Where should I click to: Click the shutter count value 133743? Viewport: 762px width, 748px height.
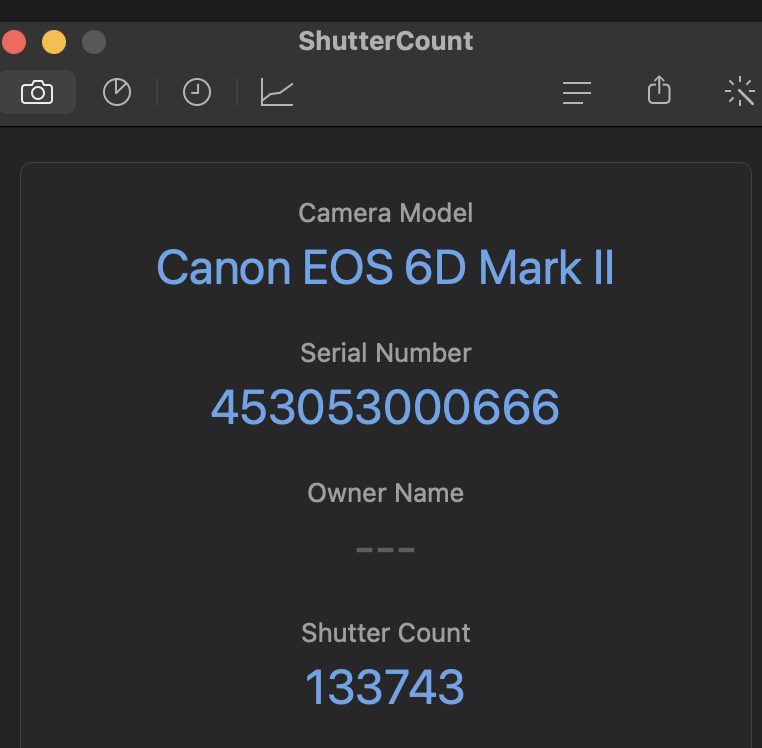point(385,686)
